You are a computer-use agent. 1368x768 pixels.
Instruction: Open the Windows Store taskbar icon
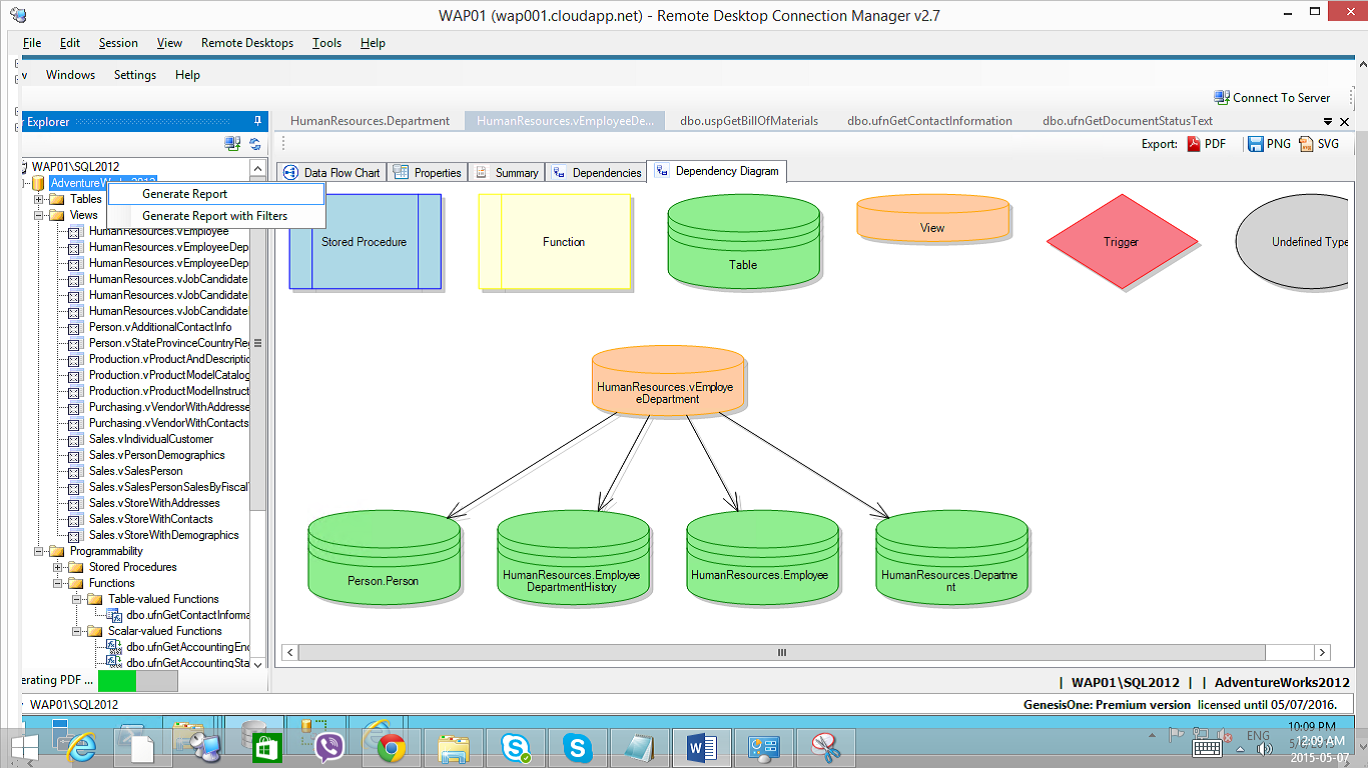pyautogui.click(x=265, y=747)
